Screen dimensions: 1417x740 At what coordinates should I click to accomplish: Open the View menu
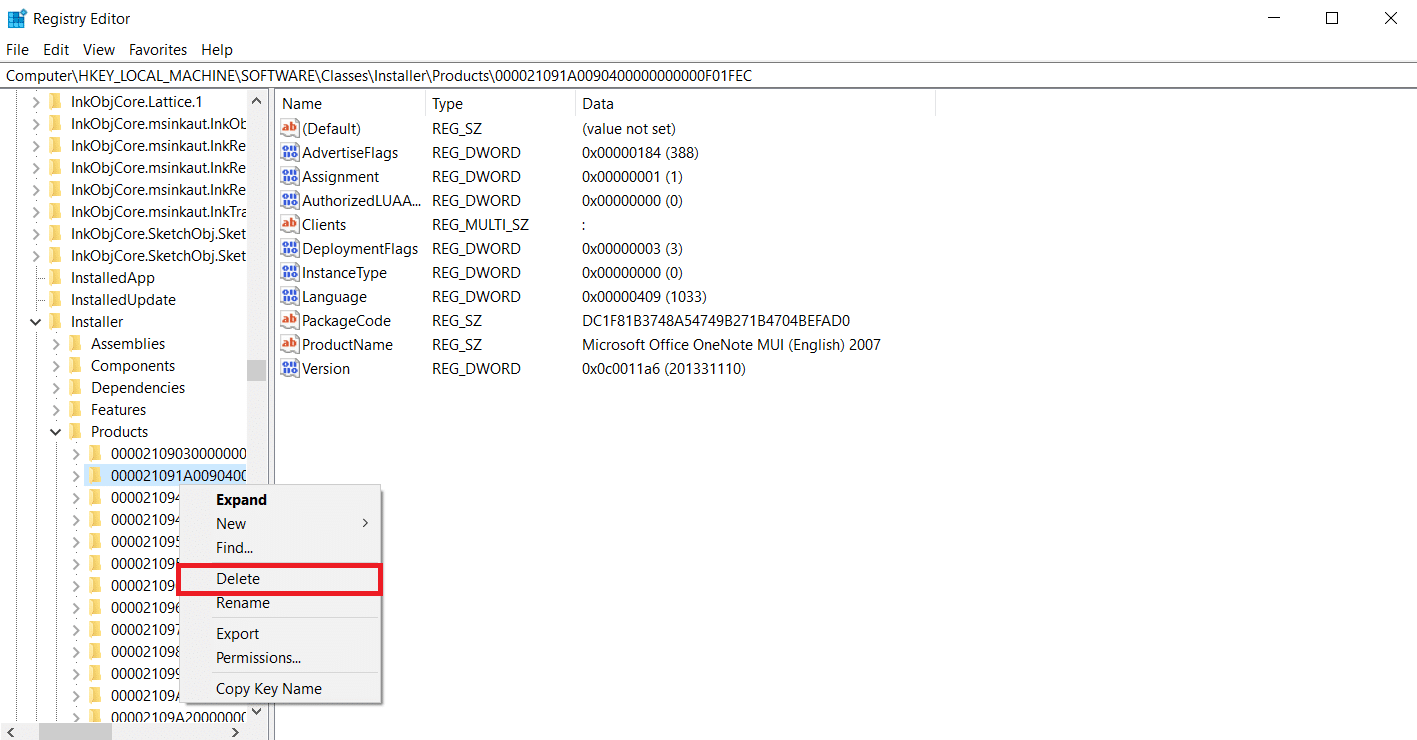point(99,49)
